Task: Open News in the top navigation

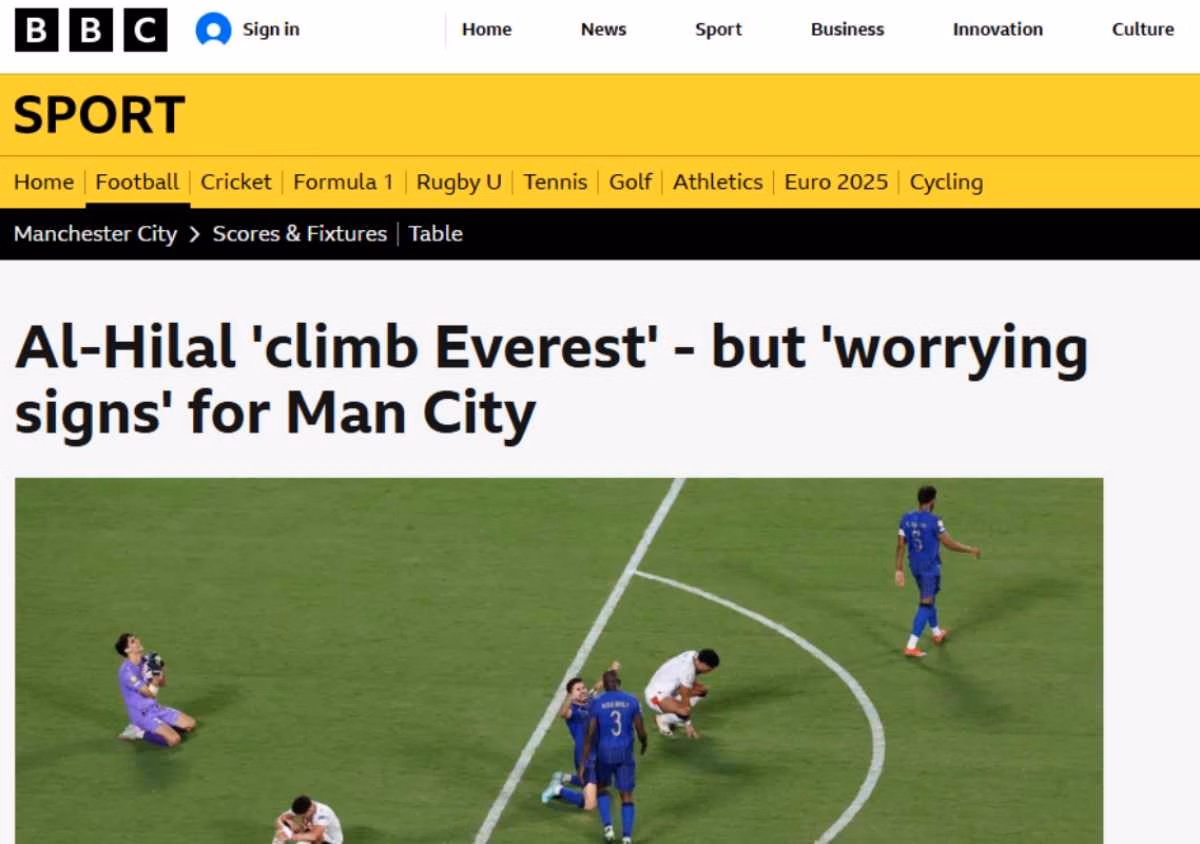Action: click(x=604, y=30)
